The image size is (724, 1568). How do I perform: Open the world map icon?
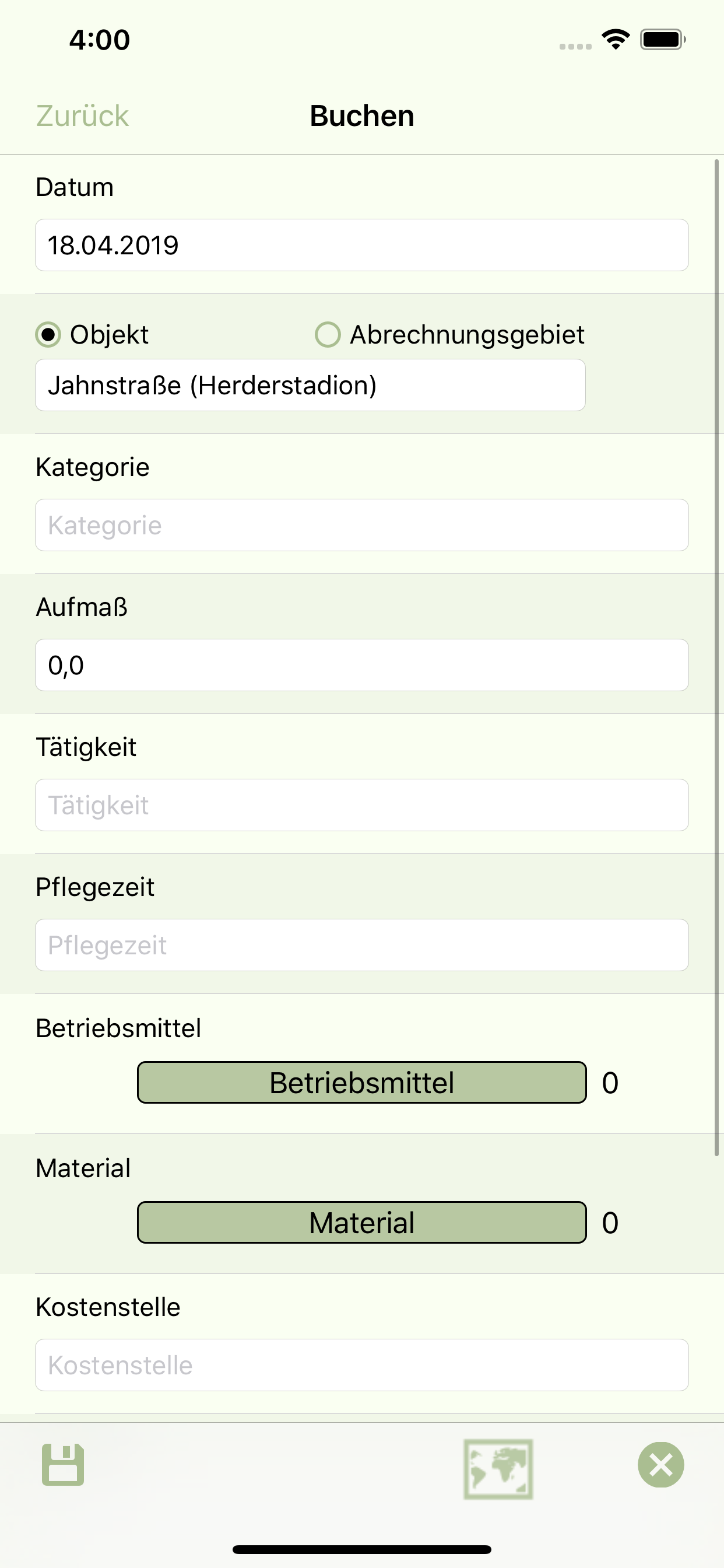[498, 1469]
